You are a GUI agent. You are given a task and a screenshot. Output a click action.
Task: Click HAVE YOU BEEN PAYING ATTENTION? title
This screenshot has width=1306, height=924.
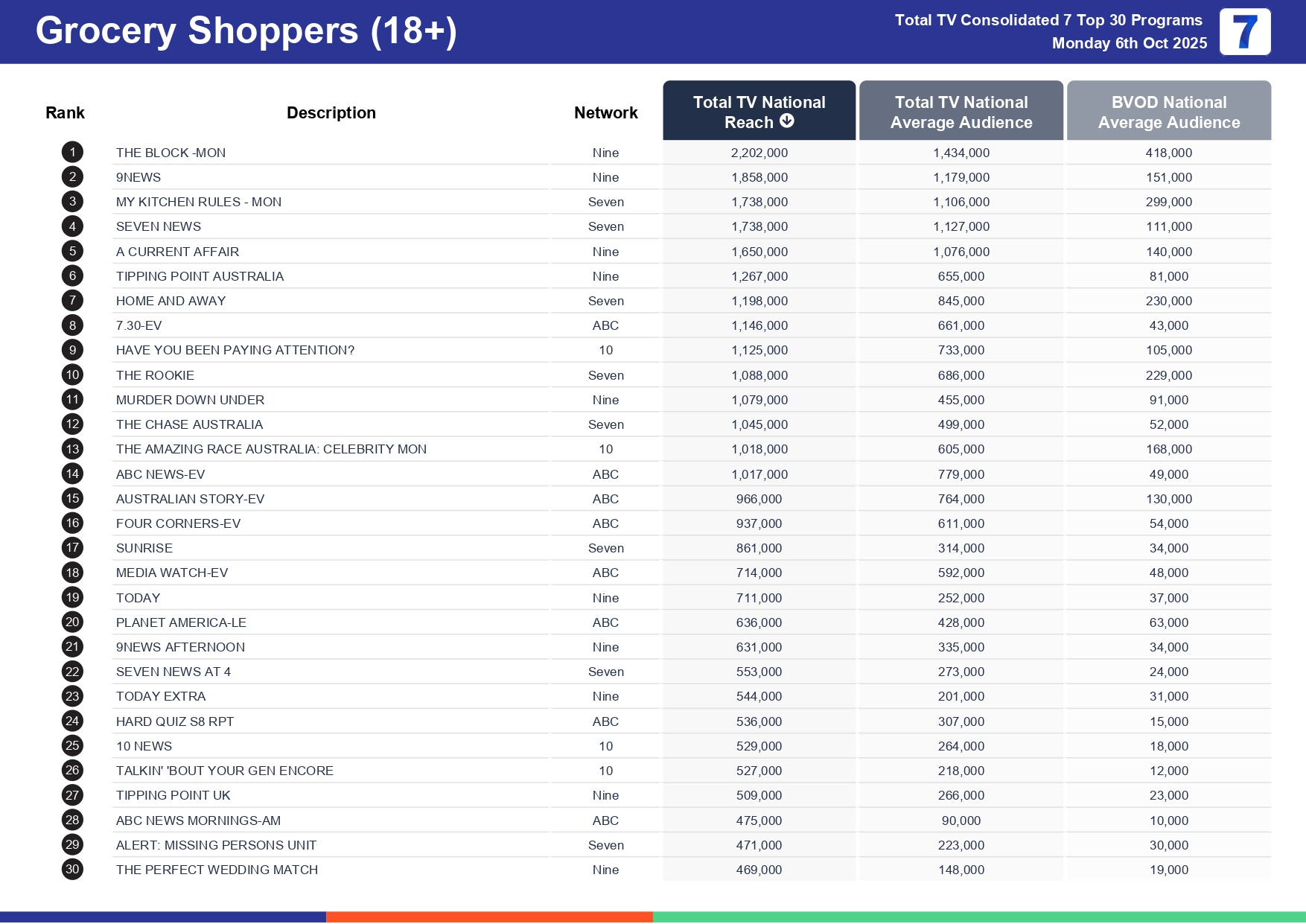235,350
